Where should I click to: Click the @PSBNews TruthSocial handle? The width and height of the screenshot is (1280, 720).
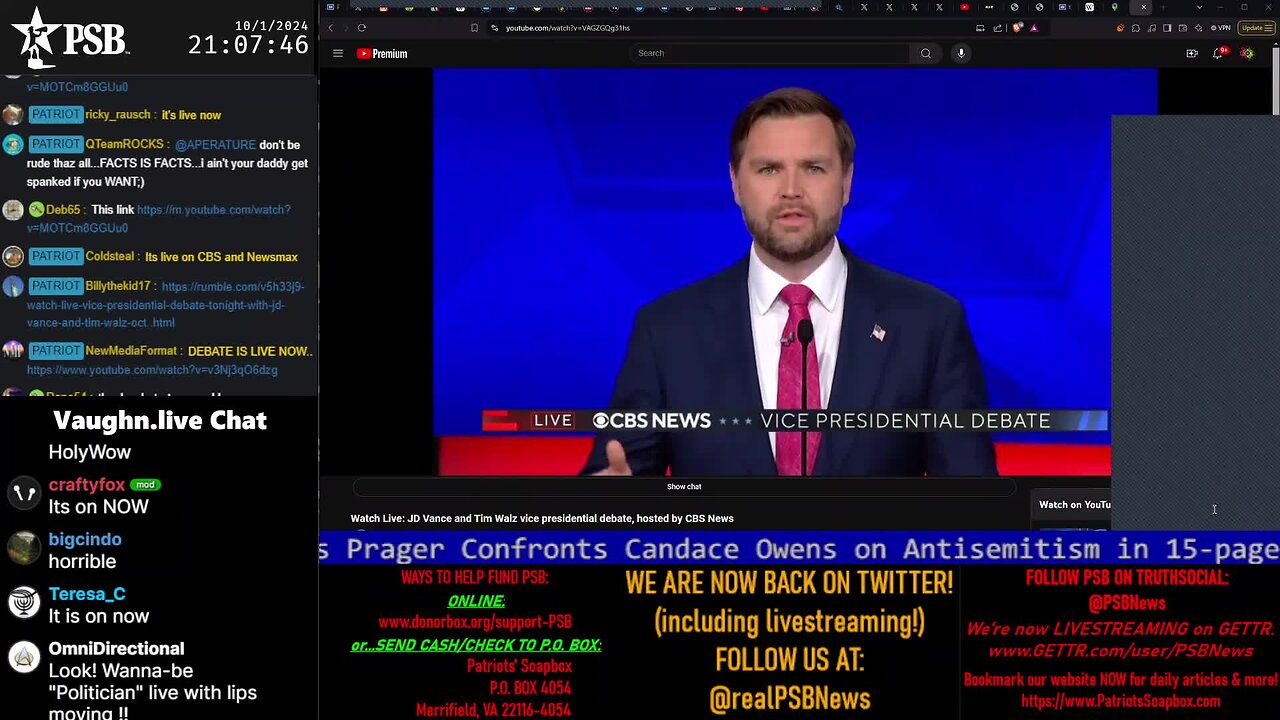(1127, 603)
